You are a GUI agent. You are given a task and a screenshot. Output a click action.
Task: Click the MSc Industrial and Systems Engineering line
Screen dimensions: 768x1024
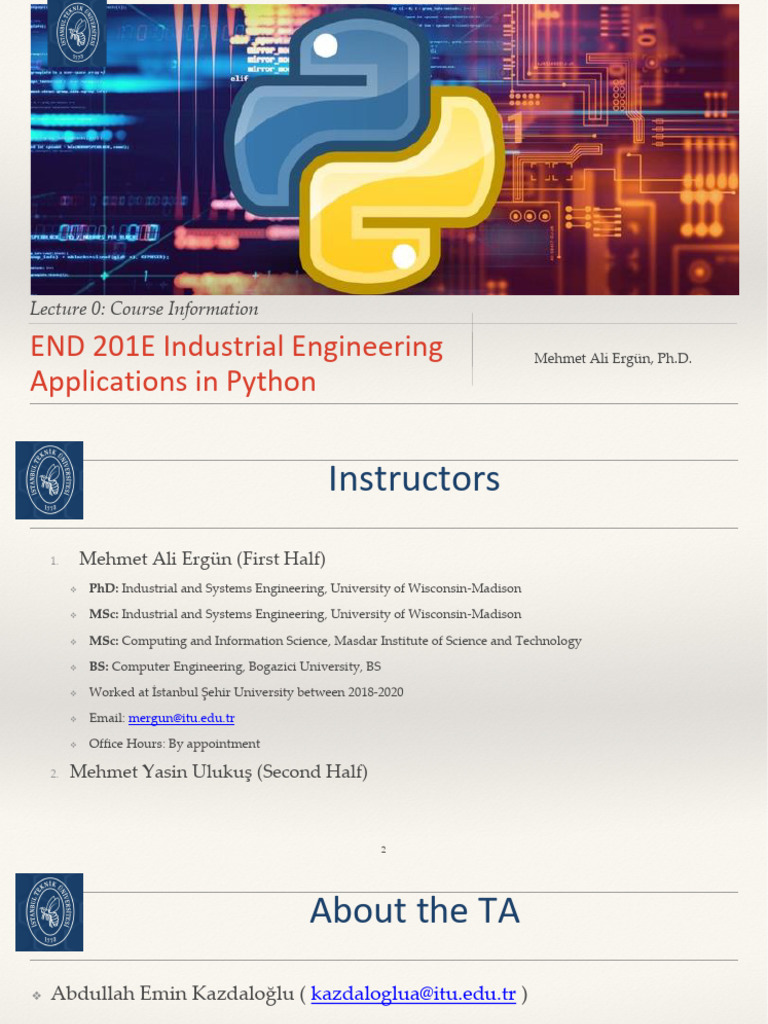tap(305, 614)
